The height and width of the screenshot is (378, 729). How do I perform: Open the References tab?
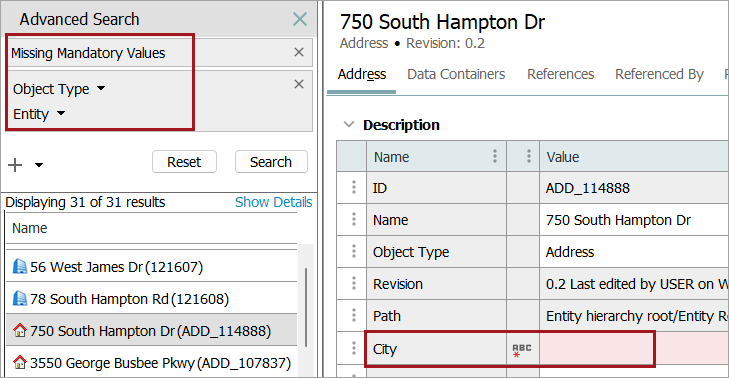point(560,74)
